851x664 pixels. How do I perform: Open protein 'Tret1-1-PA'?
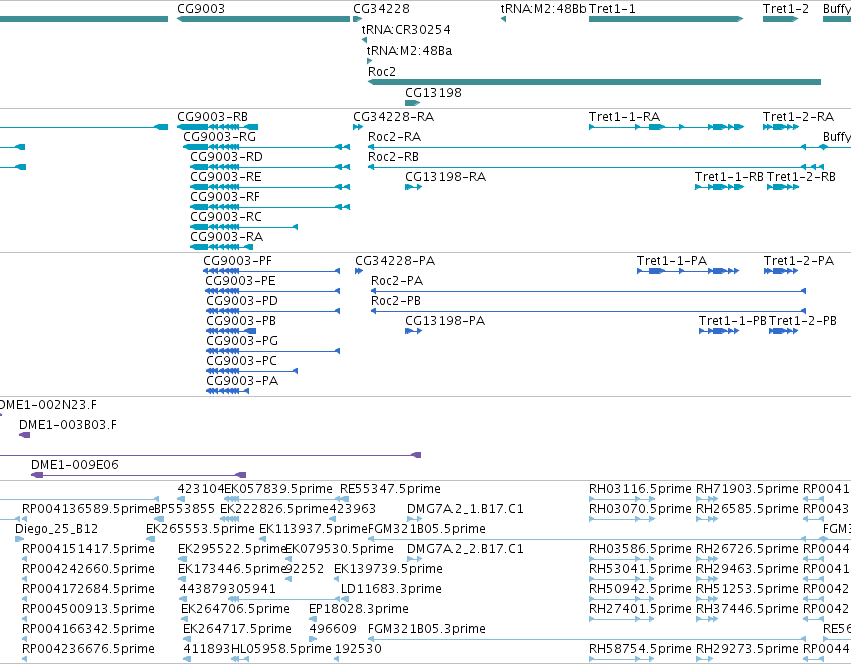(x=672, y=261)
